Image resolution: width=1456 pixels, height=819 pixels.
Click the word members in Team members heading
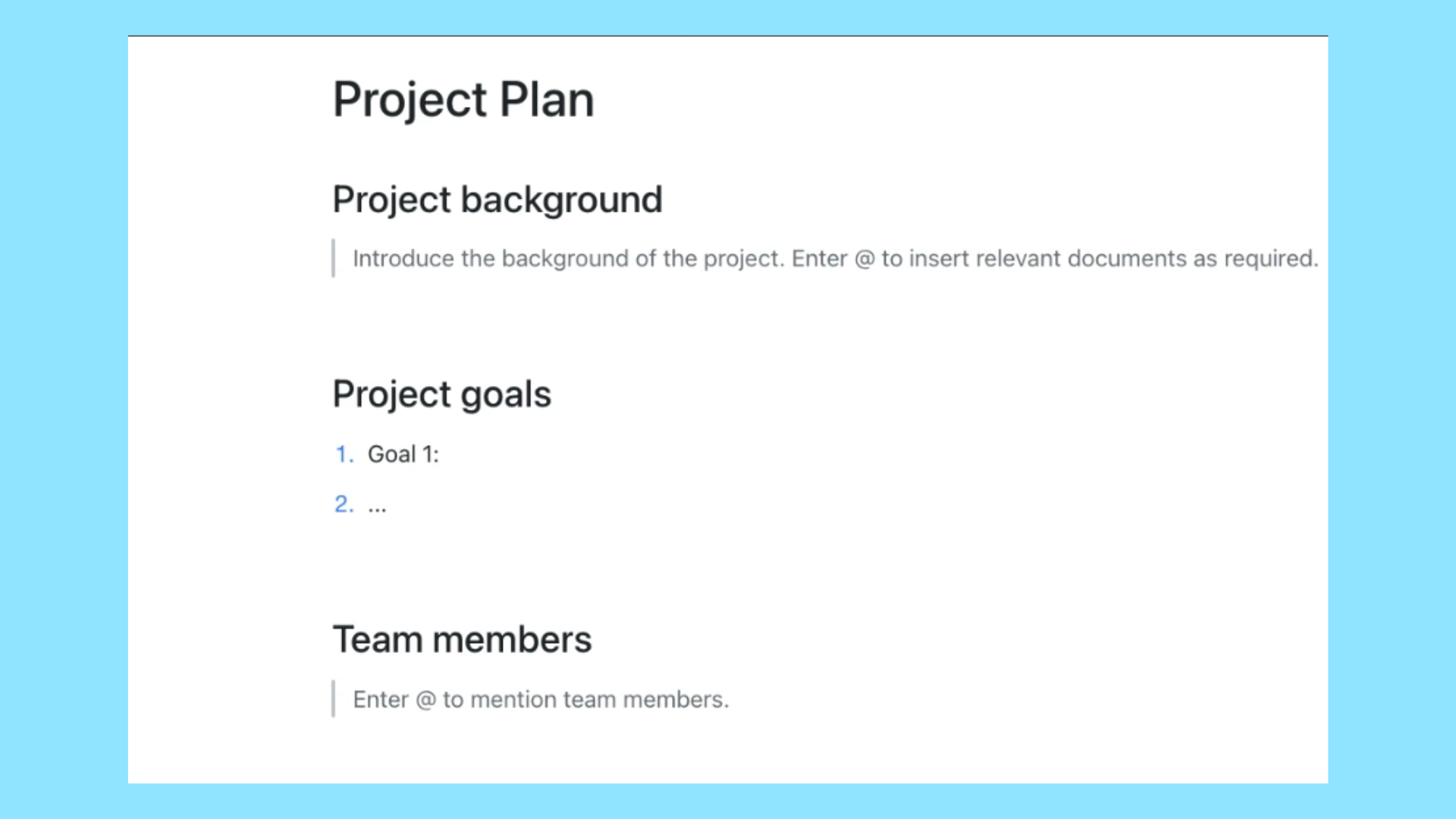pyautogui.click(x=512, y=639)
